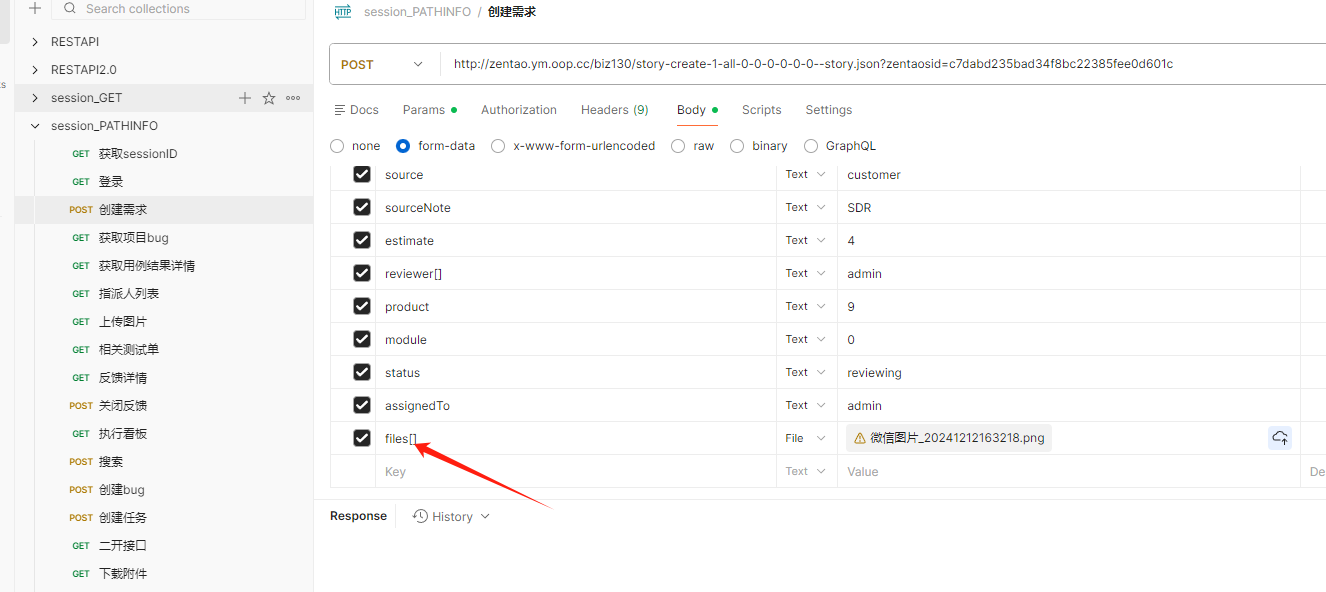This screenshot has height=592, width=1326.
Task: Click the plus icon beside Search collections
Action: (x=35, y=8)
